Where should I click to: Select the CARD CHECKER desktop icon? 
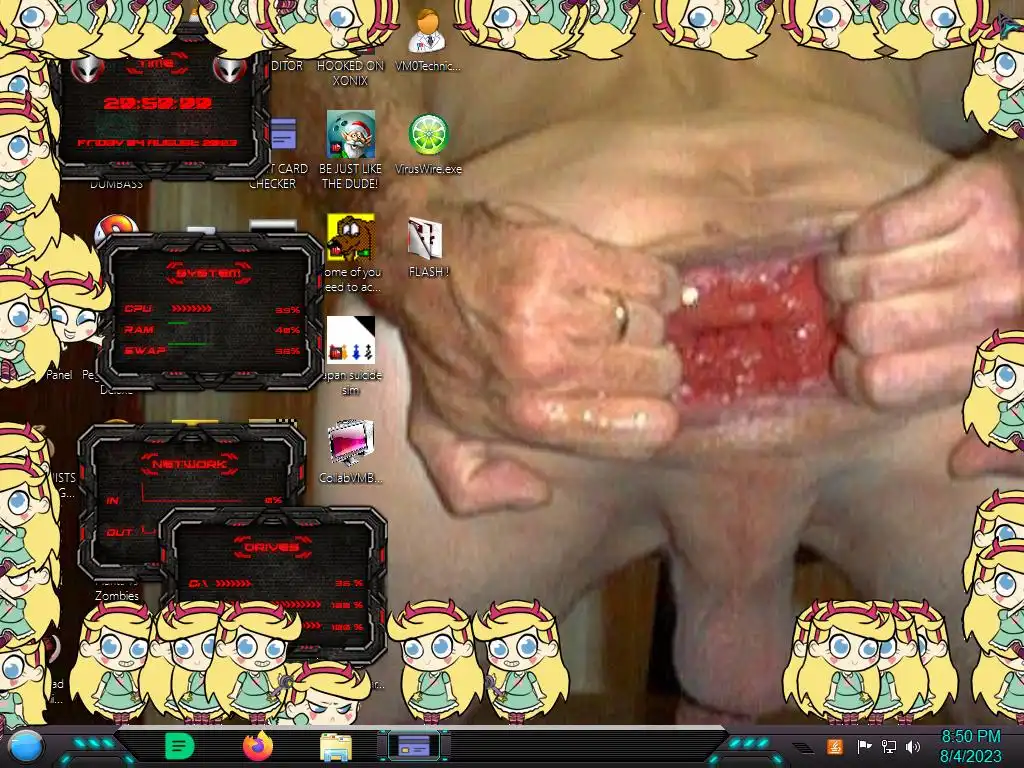282,153
